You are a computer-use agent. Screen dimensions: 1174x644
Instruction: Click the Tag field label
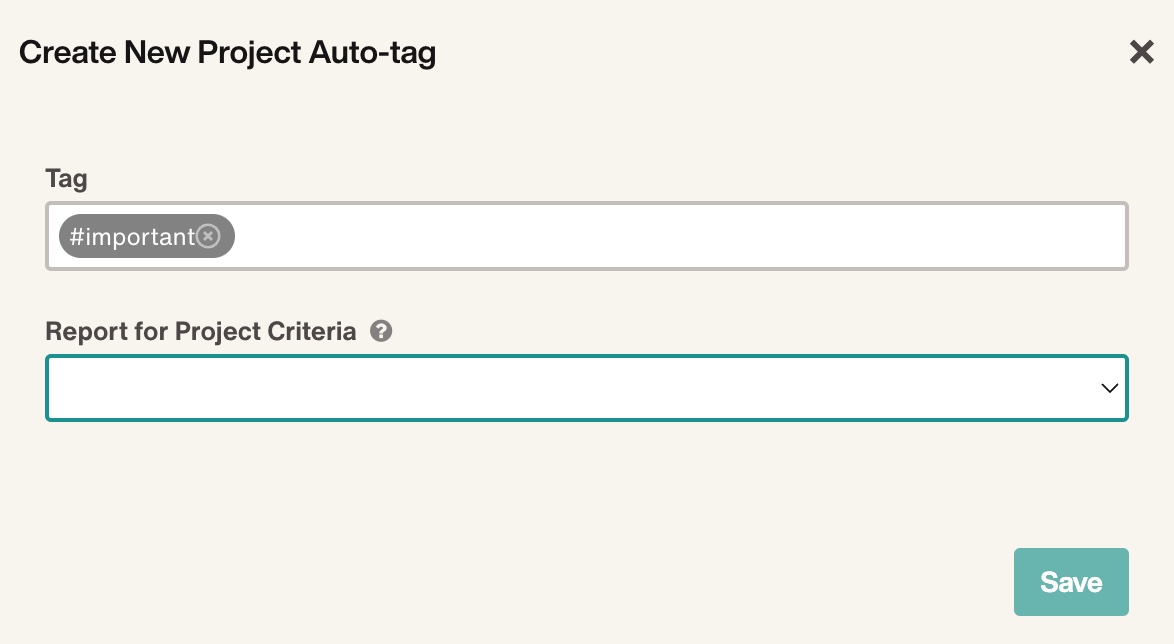(67, 178)
